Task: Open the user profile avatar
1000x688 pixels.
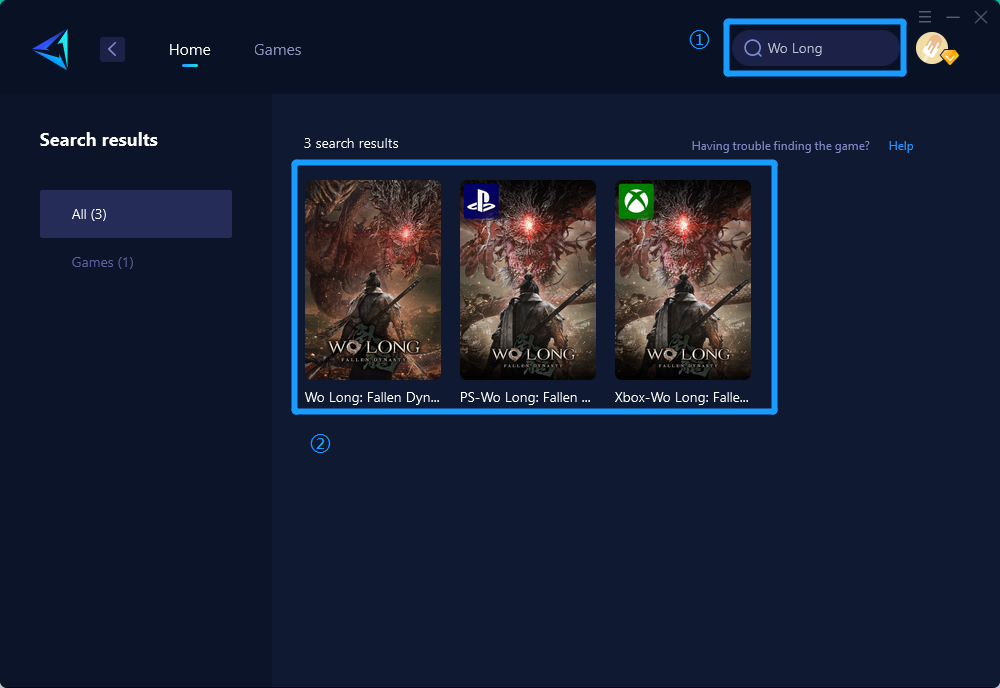Action: (933, 48)
